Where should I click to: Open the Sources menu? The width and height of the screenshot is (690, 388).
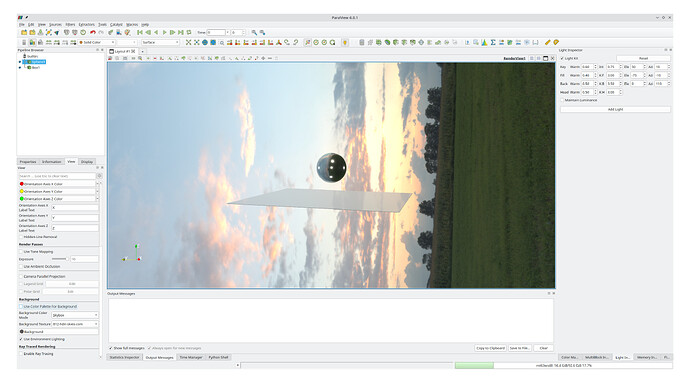(x=55, y=25)
